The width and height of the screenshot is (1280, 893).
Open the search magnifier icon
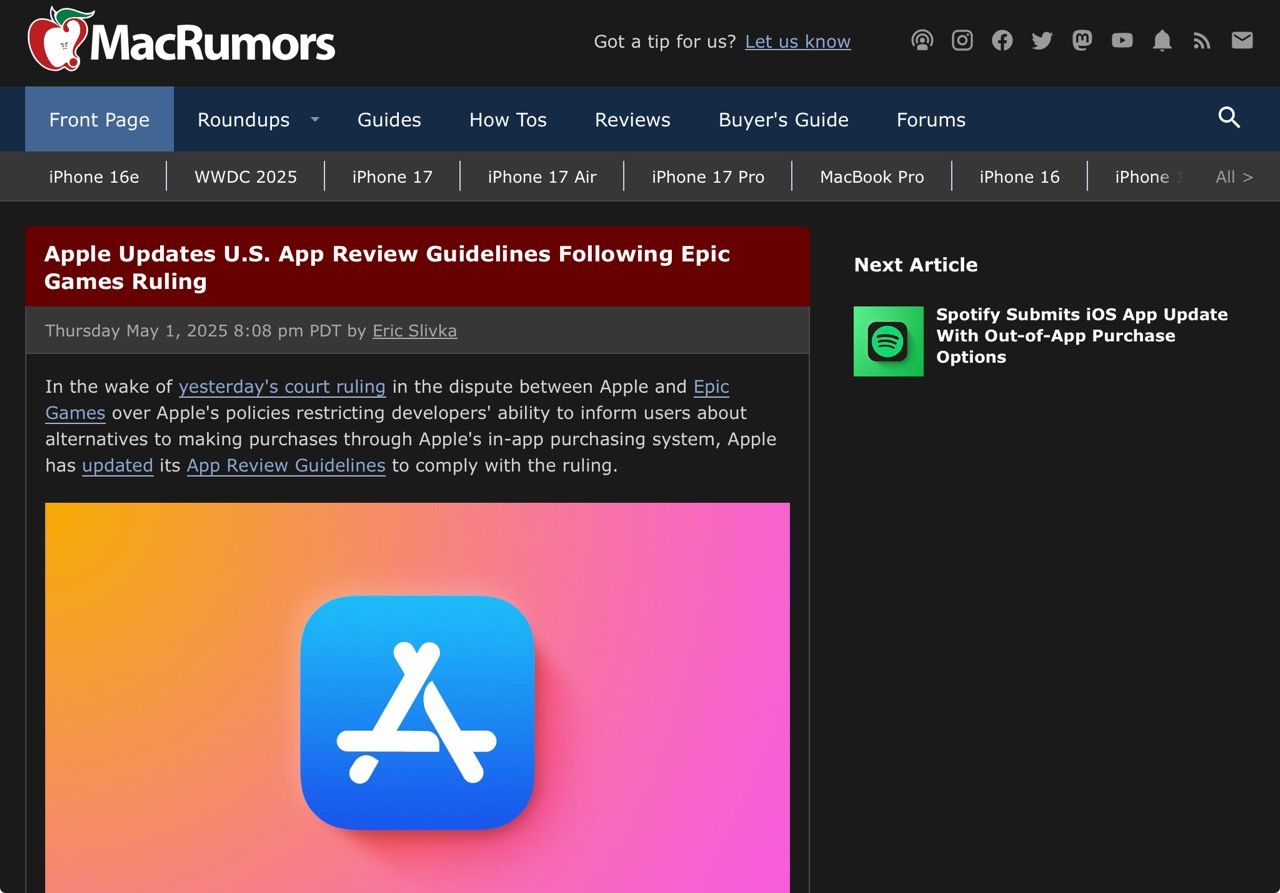(1229, 118)
